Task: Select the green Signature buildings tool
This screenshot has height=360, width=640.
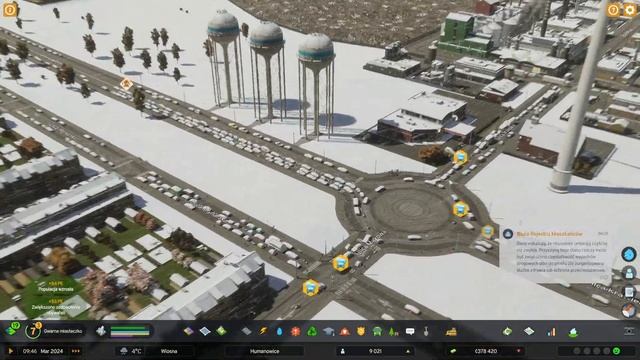Action: tap(221, 331)
